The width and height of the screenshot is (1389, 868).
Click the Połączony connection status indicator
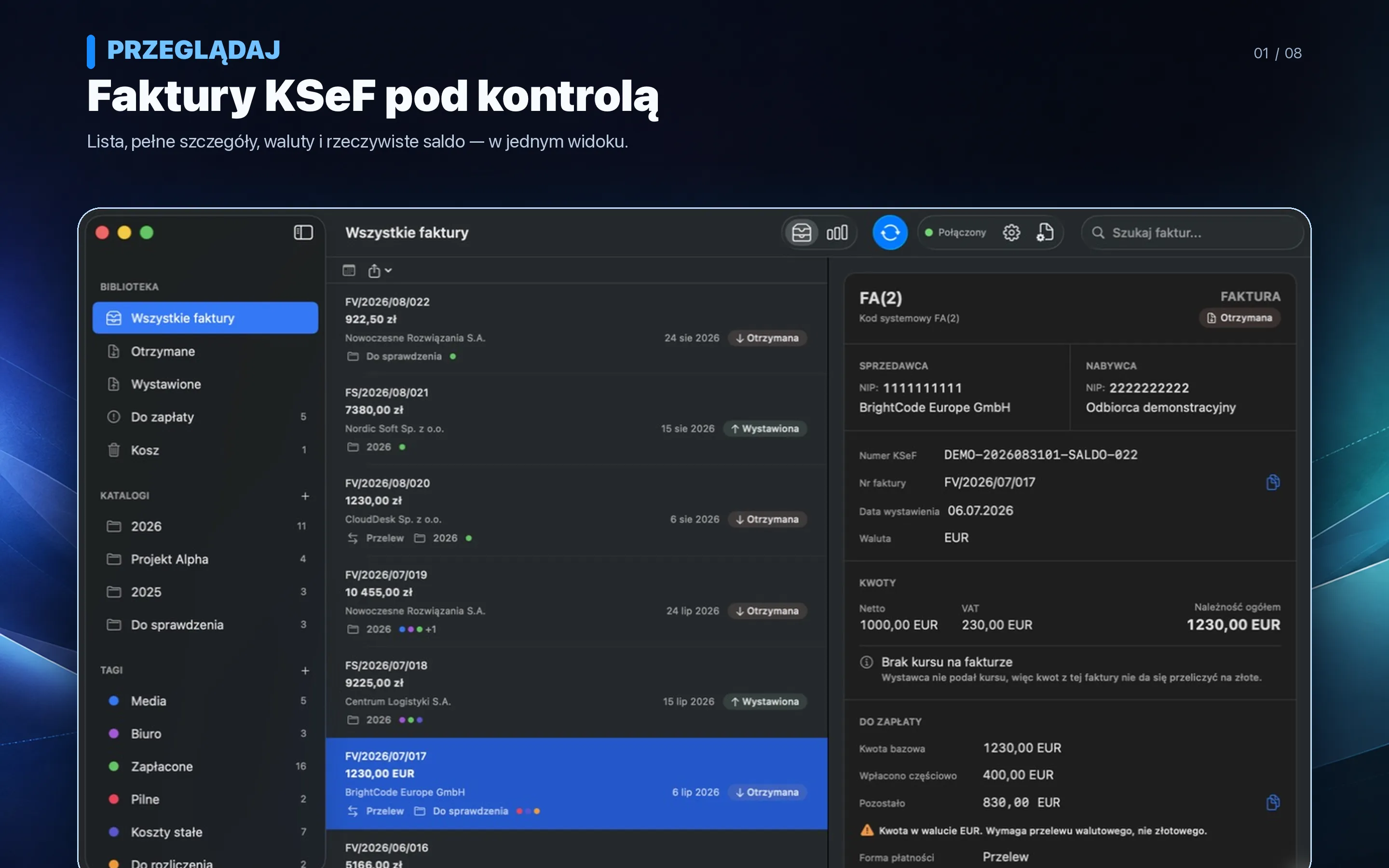click(955, 232)
